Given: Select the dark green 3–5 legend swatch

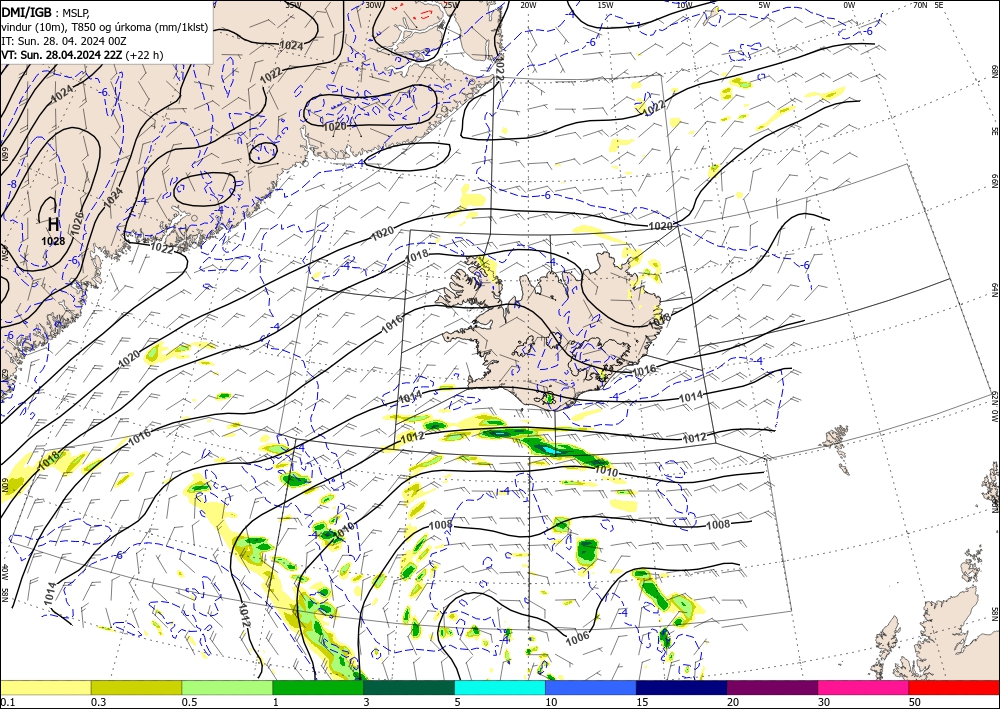Looking at the screenshot, I should point(409,687).
